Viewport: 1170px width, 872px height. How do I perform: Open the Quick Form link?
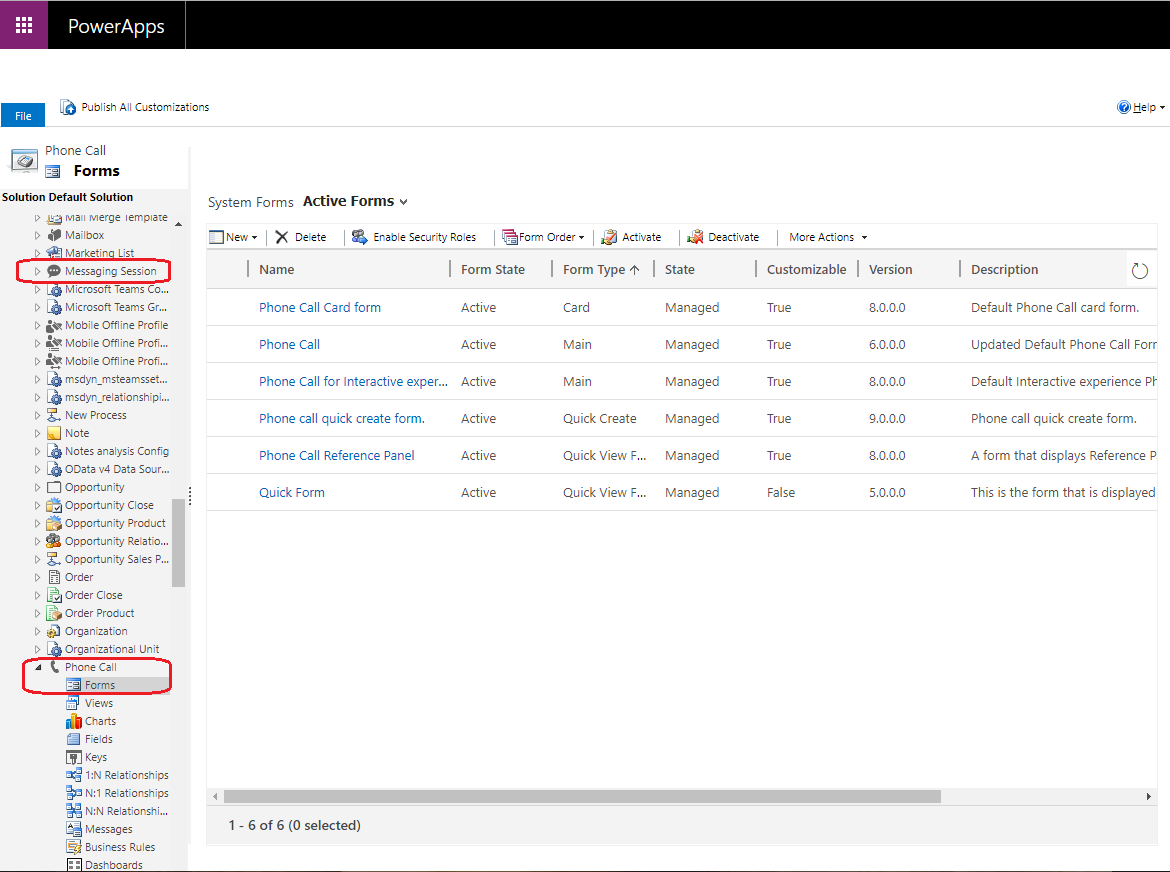[x=291, y=493]
